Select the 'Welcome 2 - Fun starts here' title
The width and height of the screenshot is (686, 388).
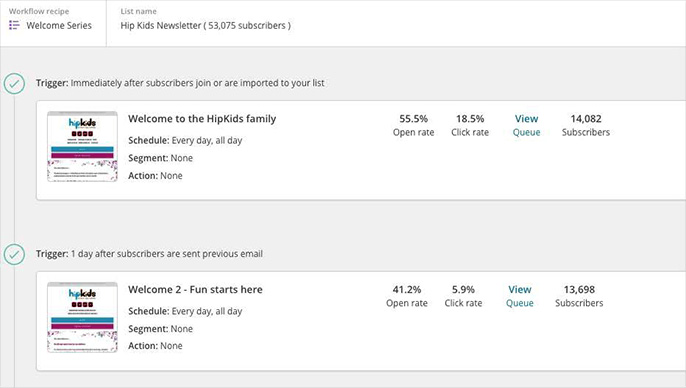pos(195,289)
